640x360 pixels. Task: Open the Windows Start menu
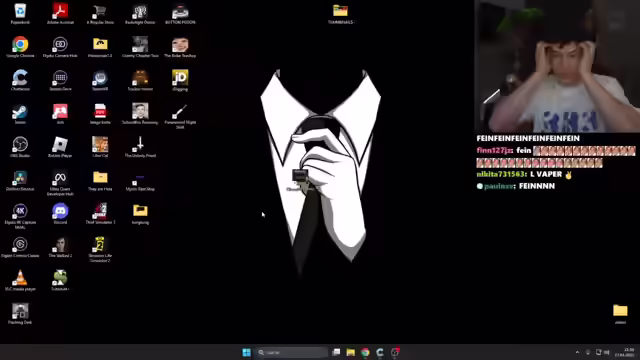coord(247,352)
